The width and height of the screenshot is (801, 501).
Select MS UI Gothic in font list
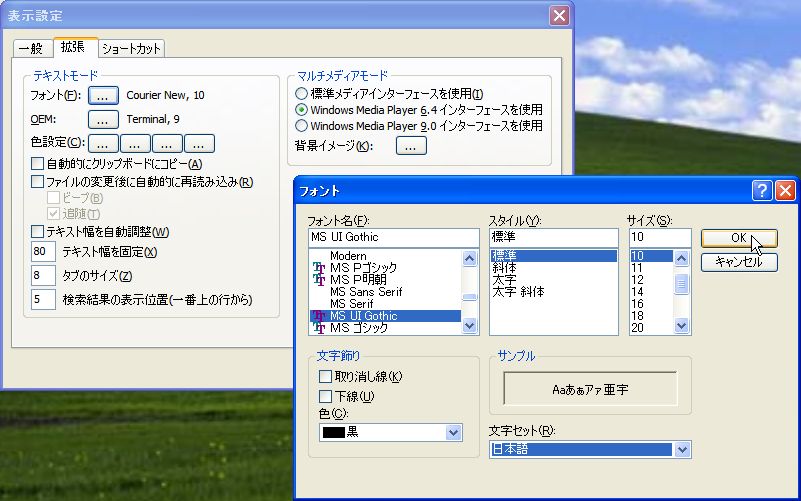385,316
